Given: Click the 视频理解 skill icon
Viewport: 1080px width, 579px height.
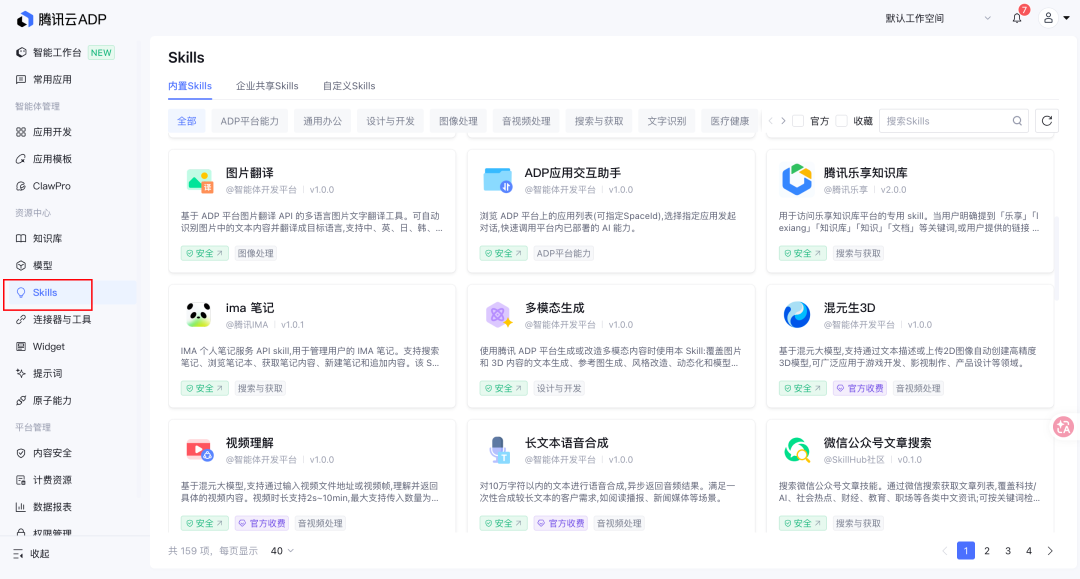Looking at the screenshot, I should tap(200, 450).
